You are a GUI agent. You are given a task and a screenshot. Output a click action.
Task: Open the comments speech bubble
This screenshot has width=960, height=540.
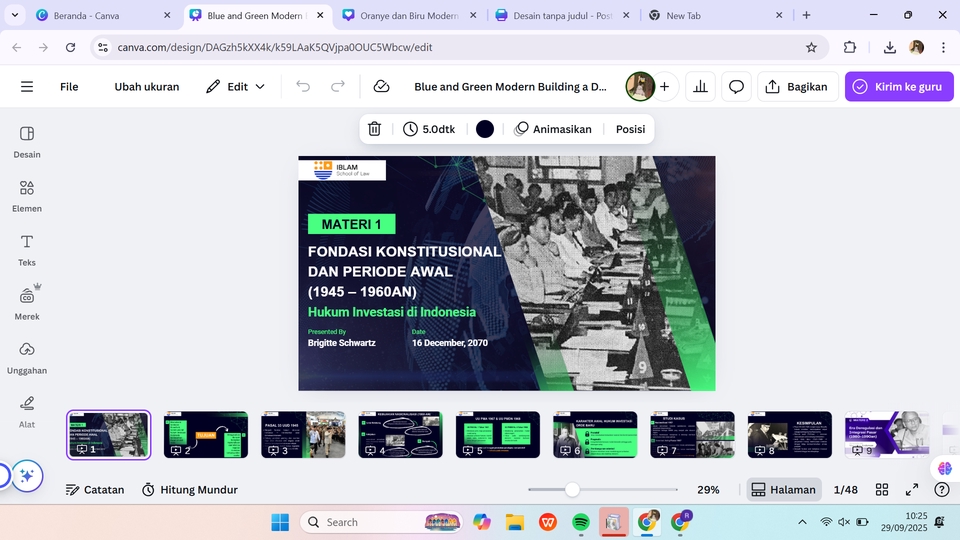[737, 86]
